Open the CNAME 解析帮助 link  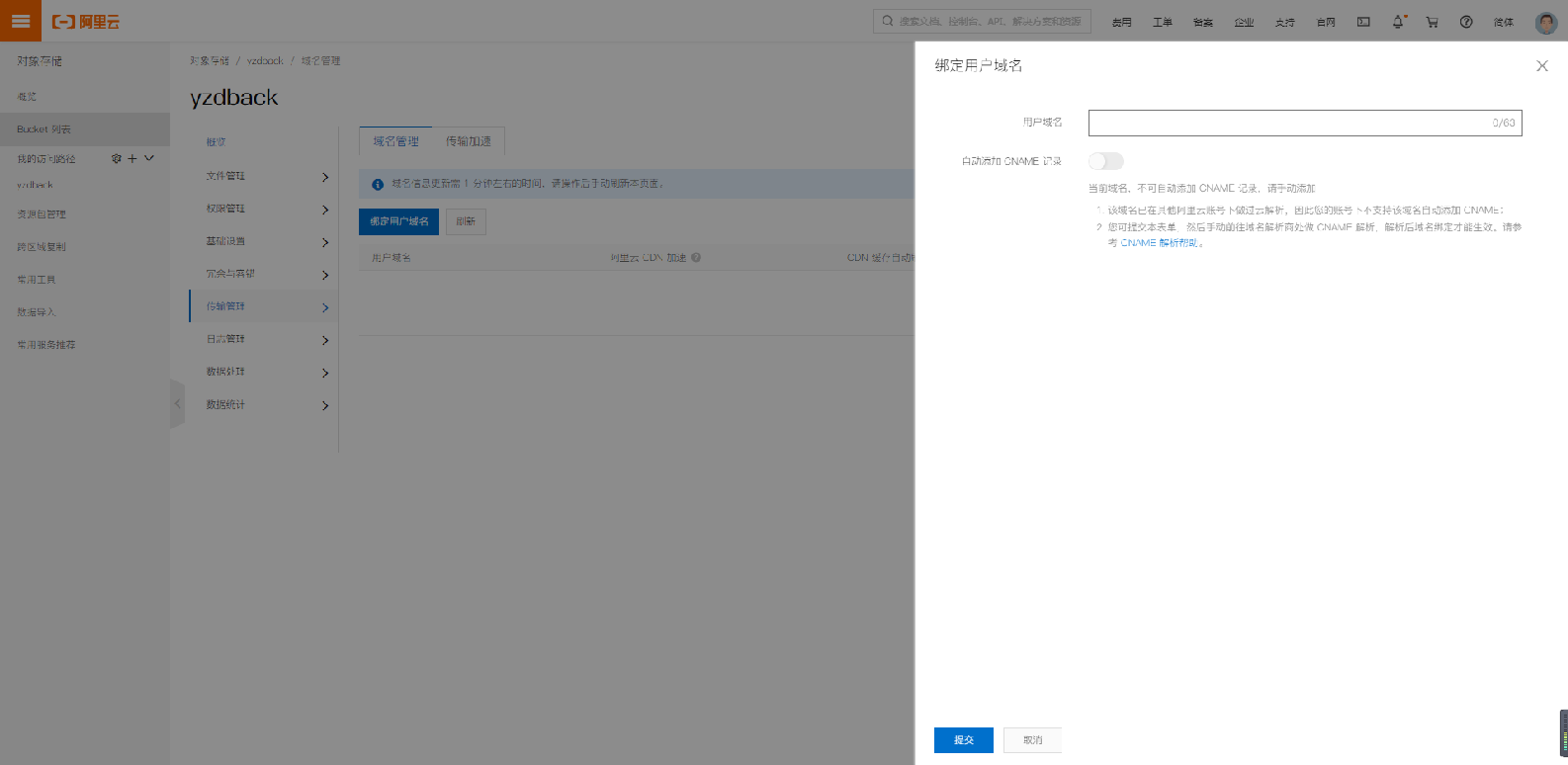pos(1161,243)
